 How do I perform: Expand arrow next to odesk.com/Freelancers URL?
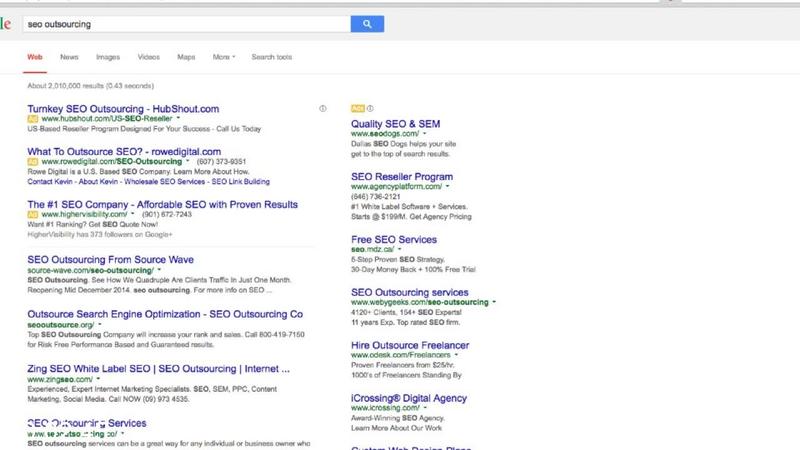(456, 355)
